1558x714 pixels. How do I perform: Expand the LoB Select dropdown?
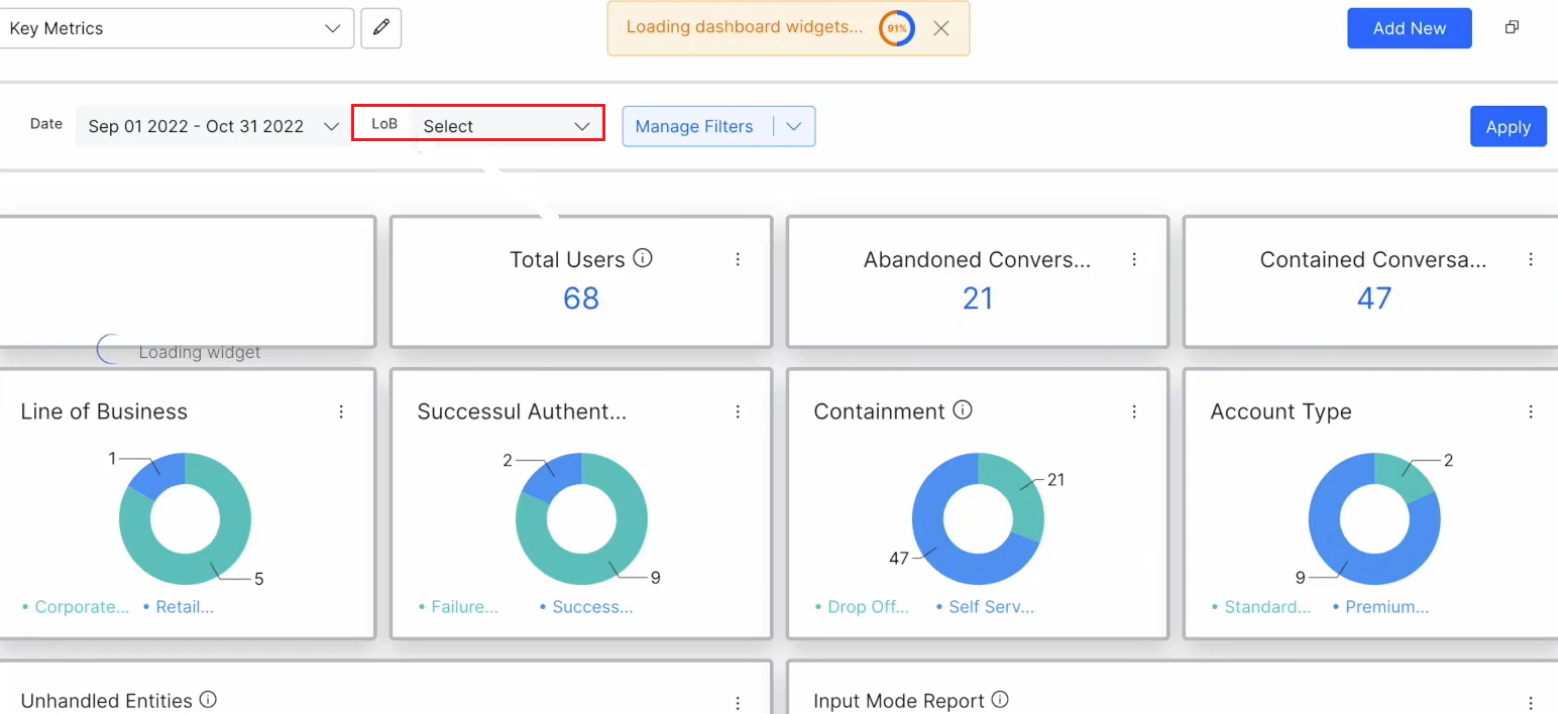coord(506,126)
